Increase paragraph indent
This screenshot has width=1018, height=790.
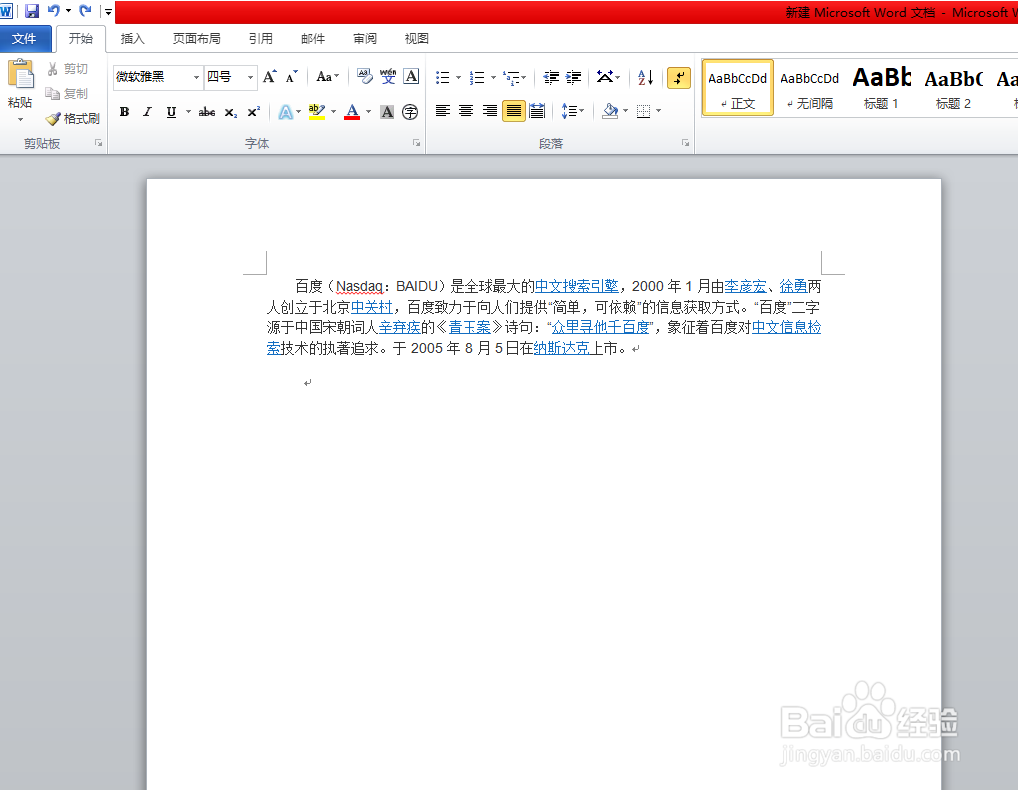(573, 78)
